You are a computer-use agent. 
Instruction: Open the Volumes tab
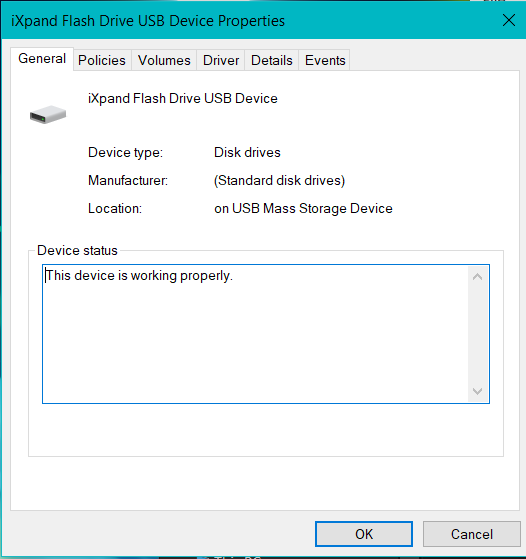pos(164,60)
